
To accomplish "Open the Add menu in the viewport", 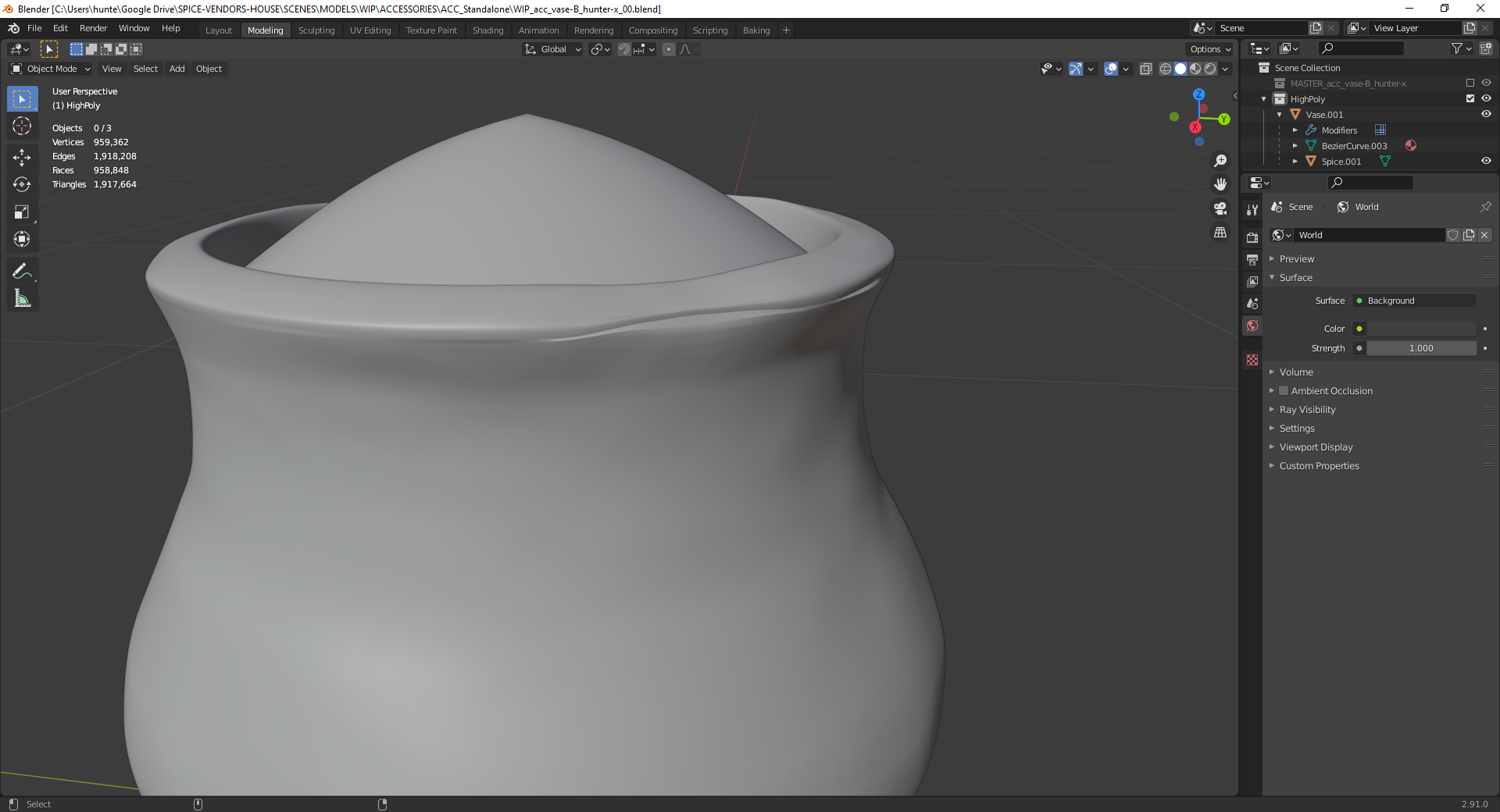I will click(177, 69).
